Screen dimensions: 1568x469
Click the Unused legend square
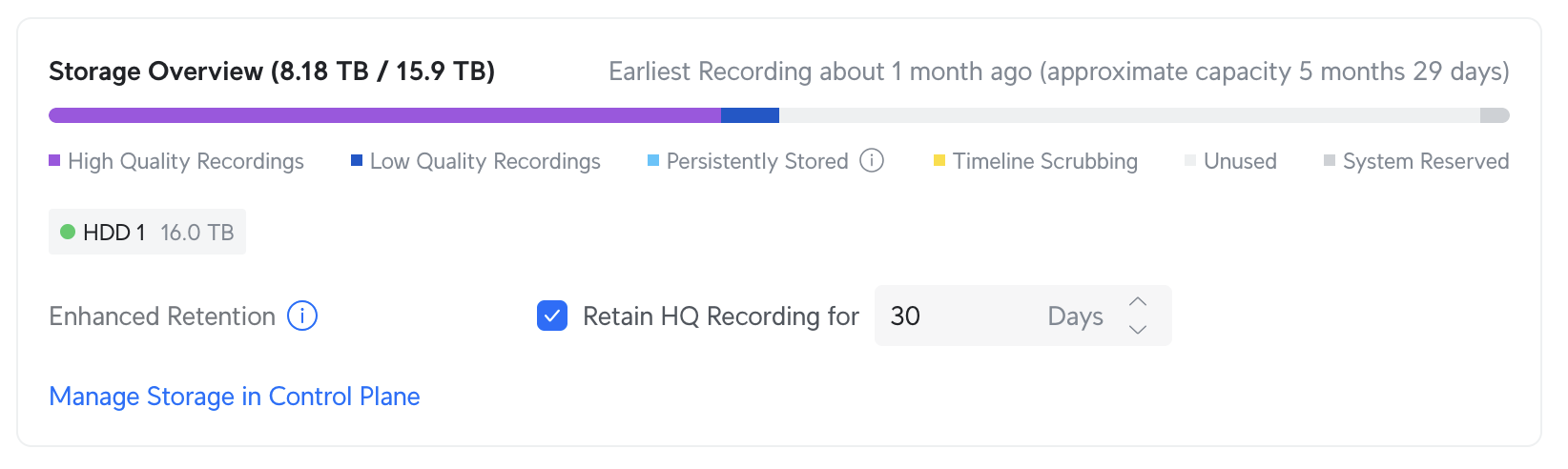tap(1190, 160)
